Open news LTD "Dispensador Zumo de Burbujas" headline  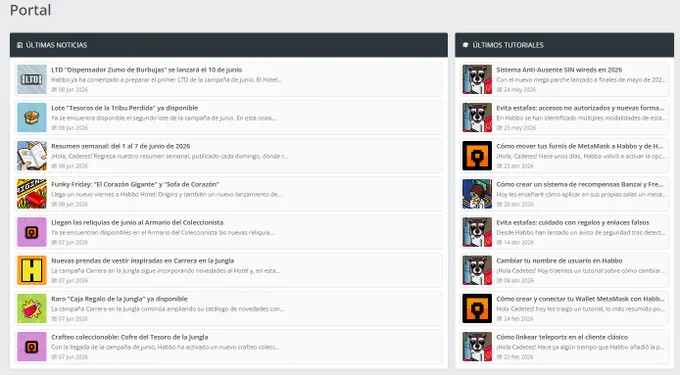147,70
